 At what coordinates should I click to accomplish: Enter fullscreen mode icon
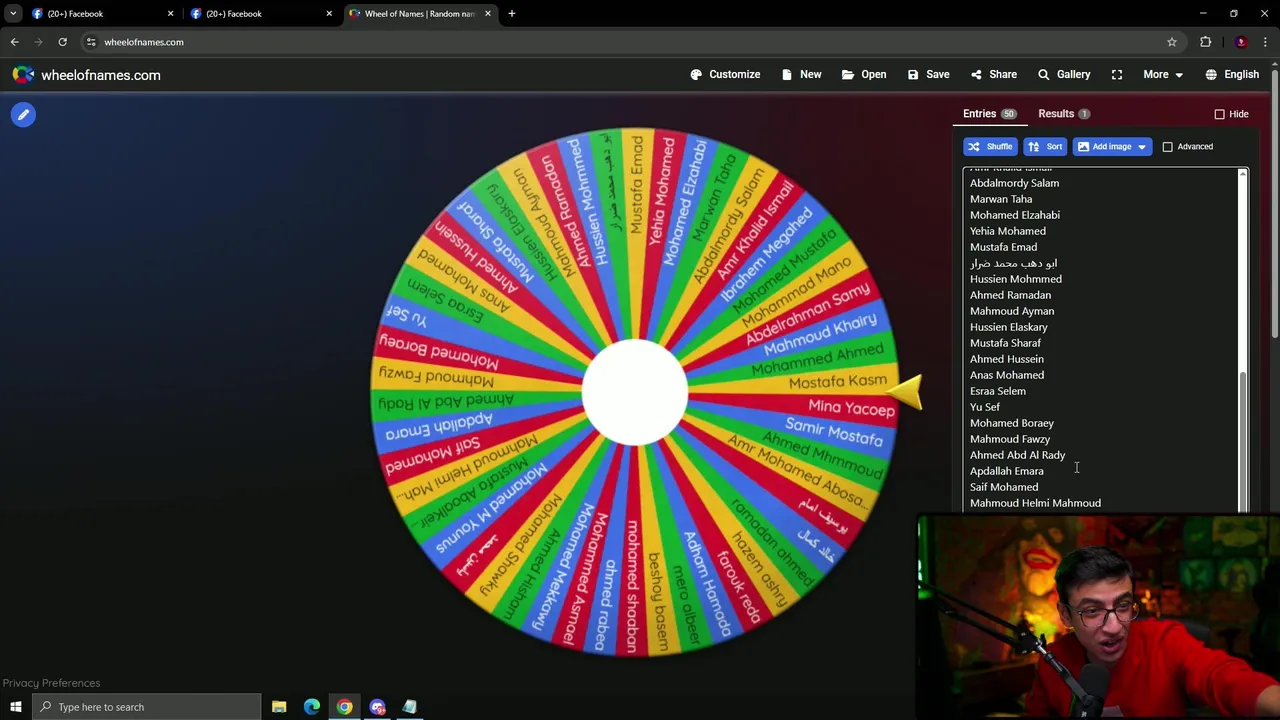(x=1117, y=75)
